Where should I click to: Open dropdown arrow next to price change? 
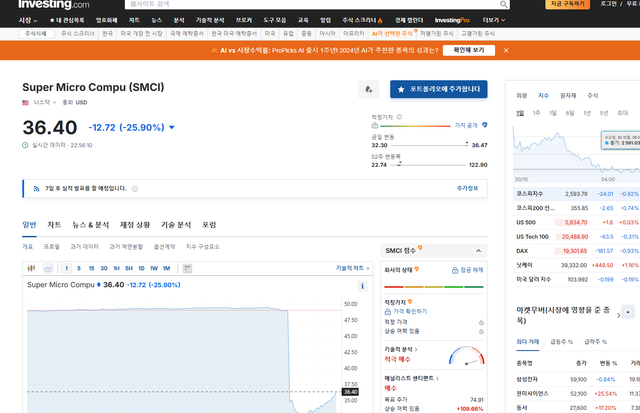172,128
